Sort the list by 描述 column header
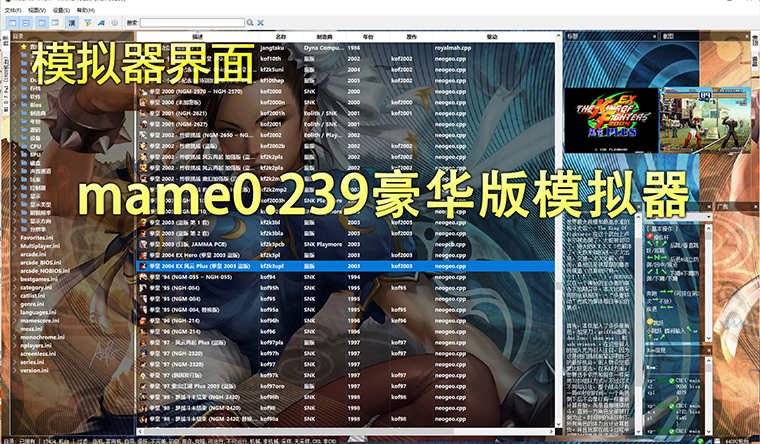 tap(198, 37)
